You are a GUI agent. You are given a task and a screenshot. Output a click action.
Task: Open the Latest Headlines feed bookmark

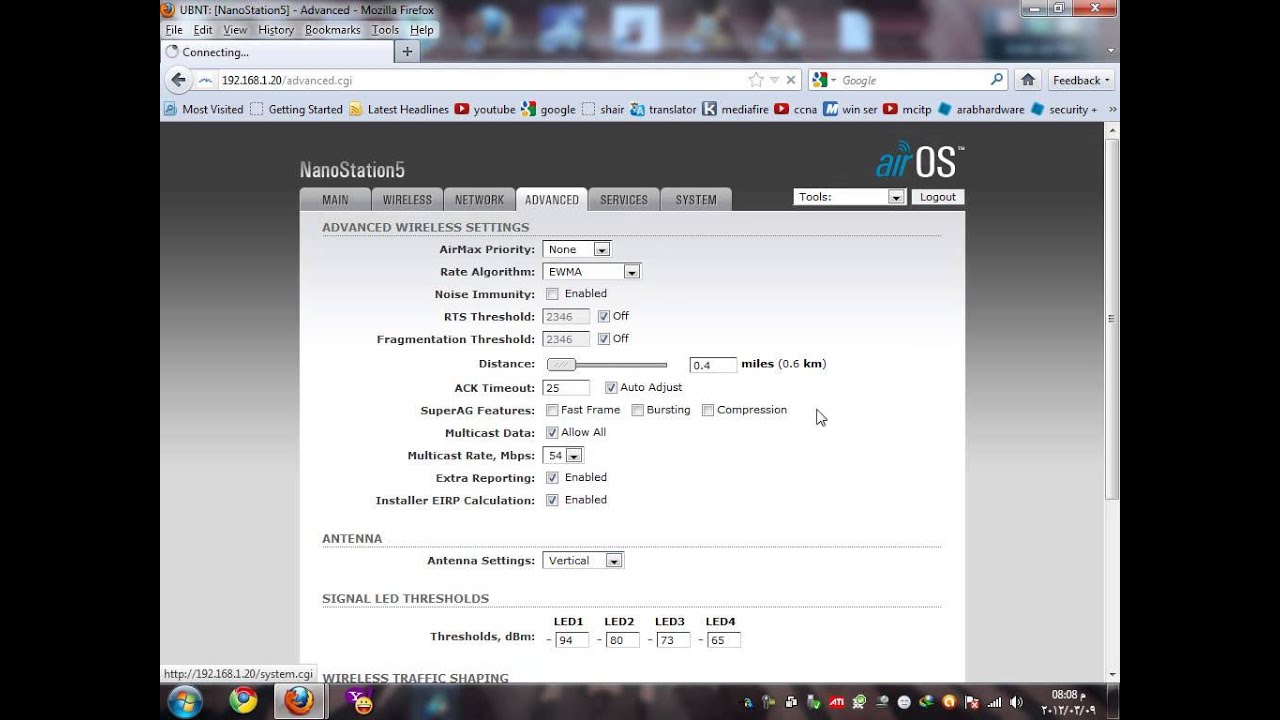tap(399, 109)
